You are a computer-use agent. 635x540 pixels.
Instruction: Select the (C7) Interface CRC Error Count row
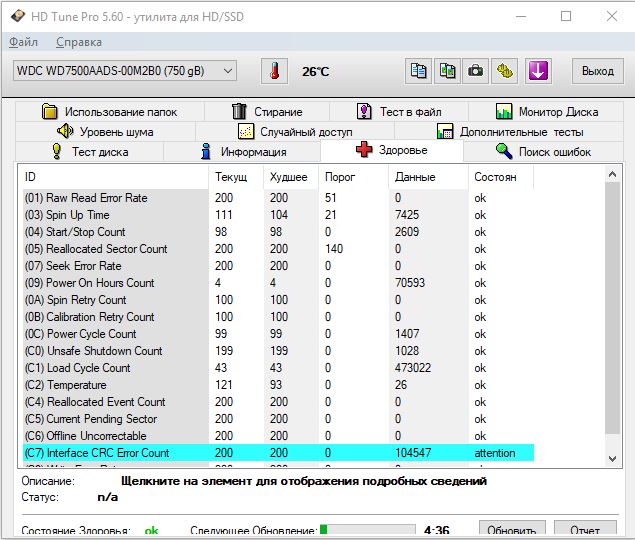pos(278,453)
